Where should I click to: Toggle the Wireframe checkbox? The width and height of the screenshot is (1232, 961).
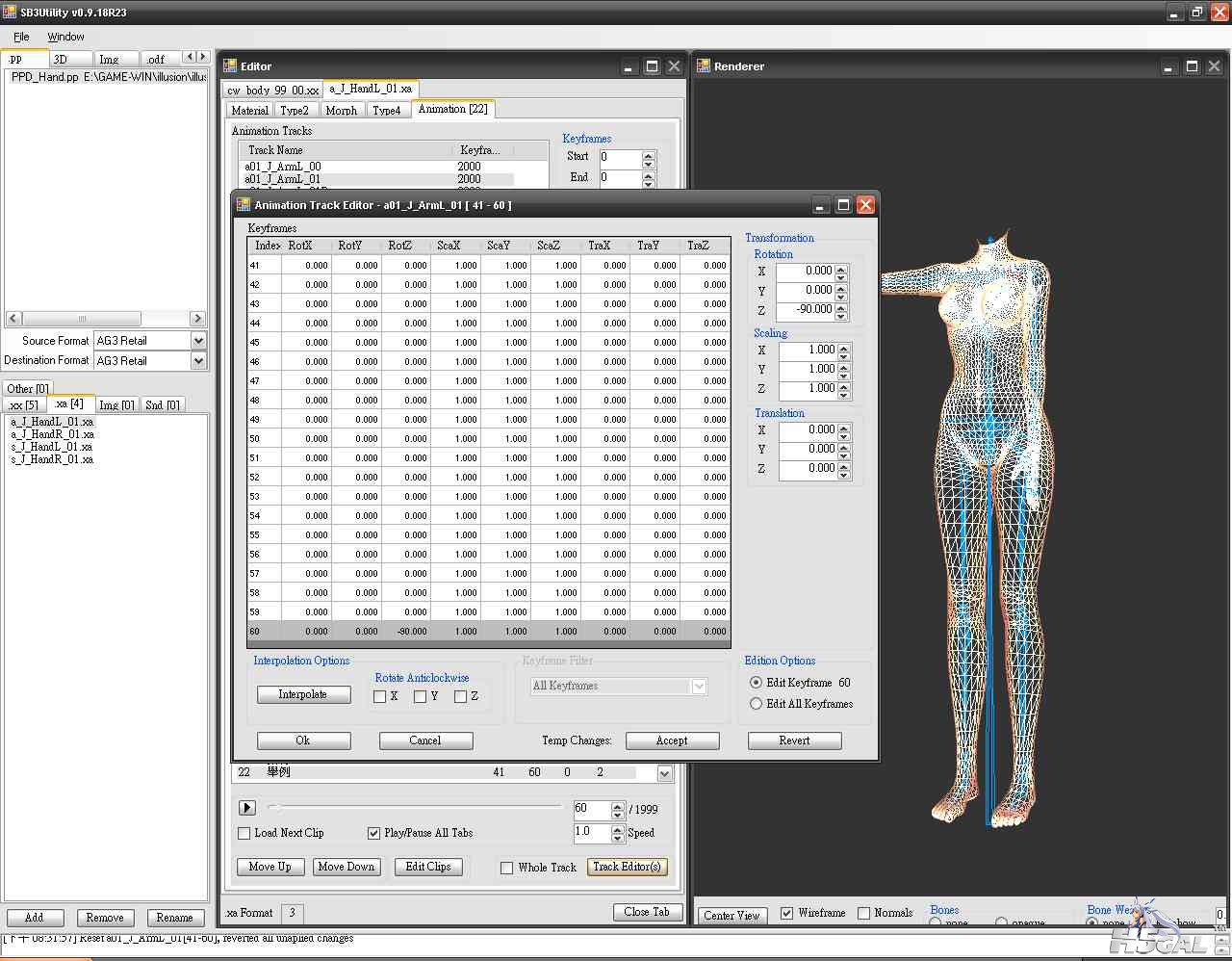click(x=787, y=913)
